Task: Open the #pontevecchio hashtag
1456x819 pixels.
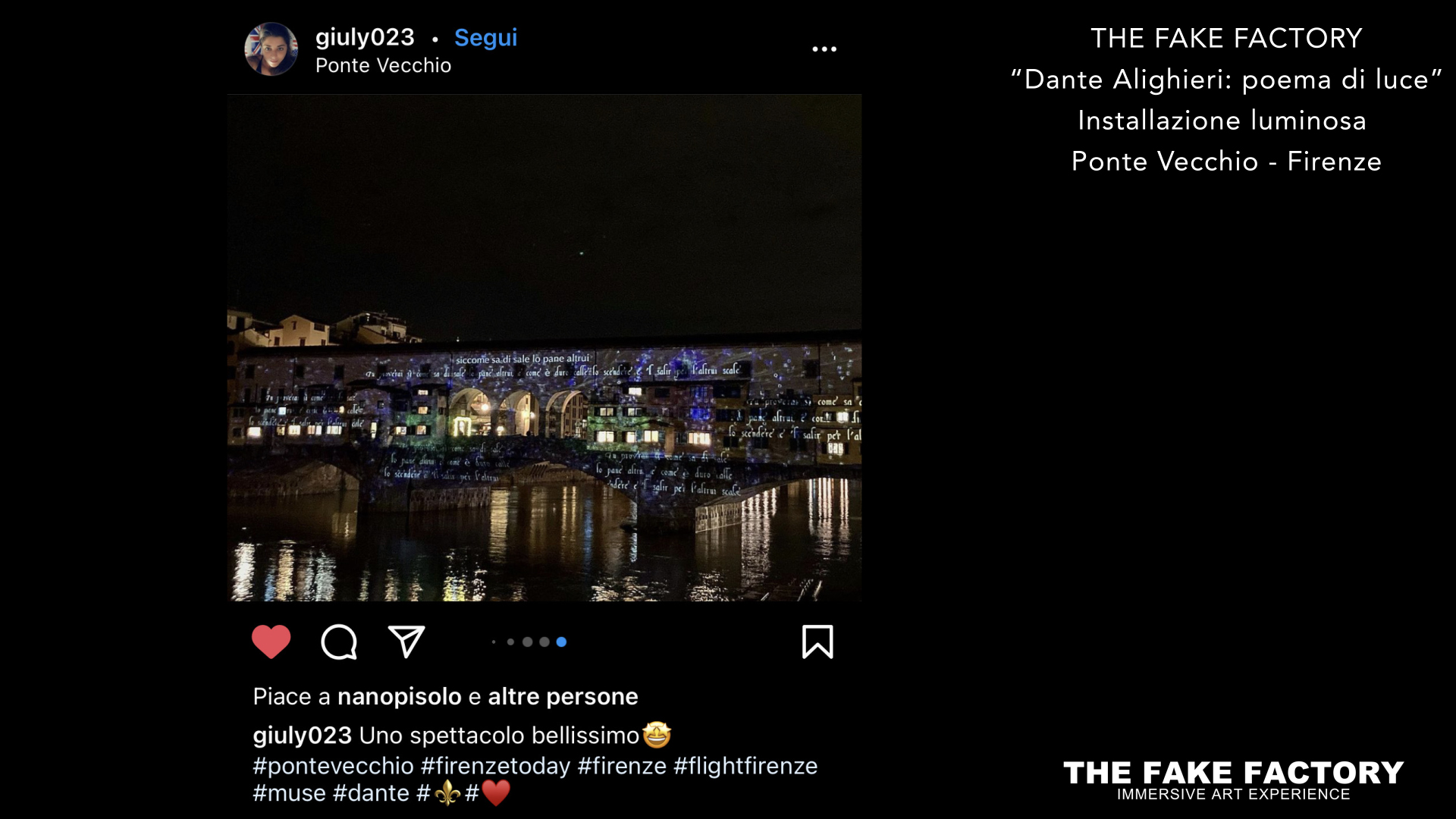Action: pyautogui.click(x=333, y=766)
